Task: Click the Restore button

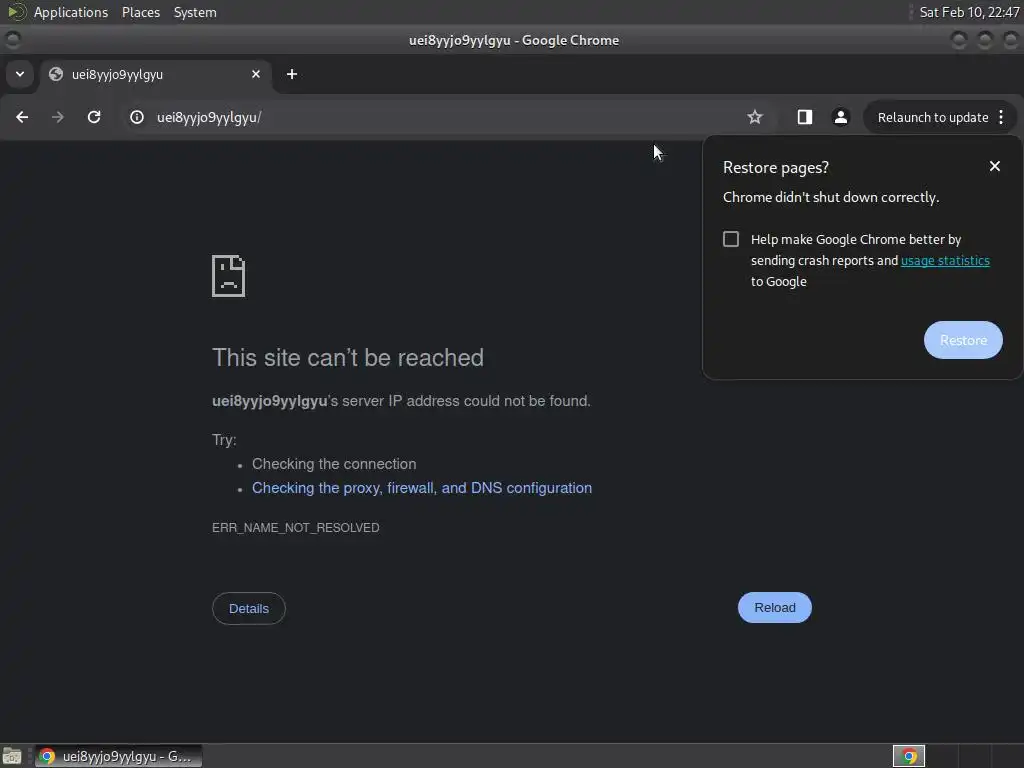Action: 963,340
